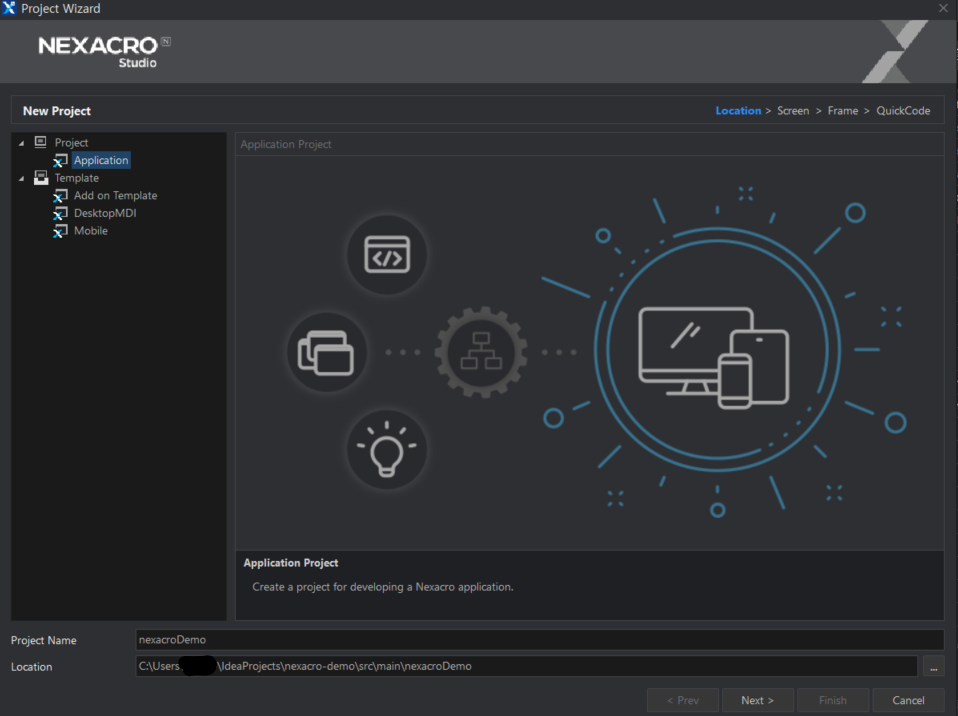
Task: Go to the Location wizard step
Action: point(738,111)
